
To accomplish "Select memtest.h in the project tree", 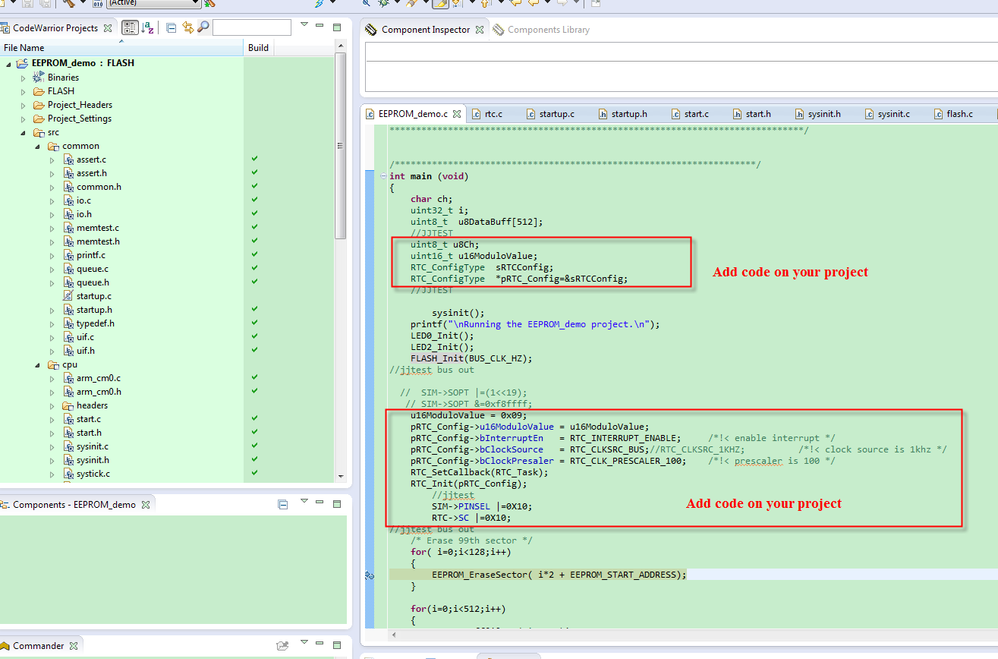I will coord(98,241).
